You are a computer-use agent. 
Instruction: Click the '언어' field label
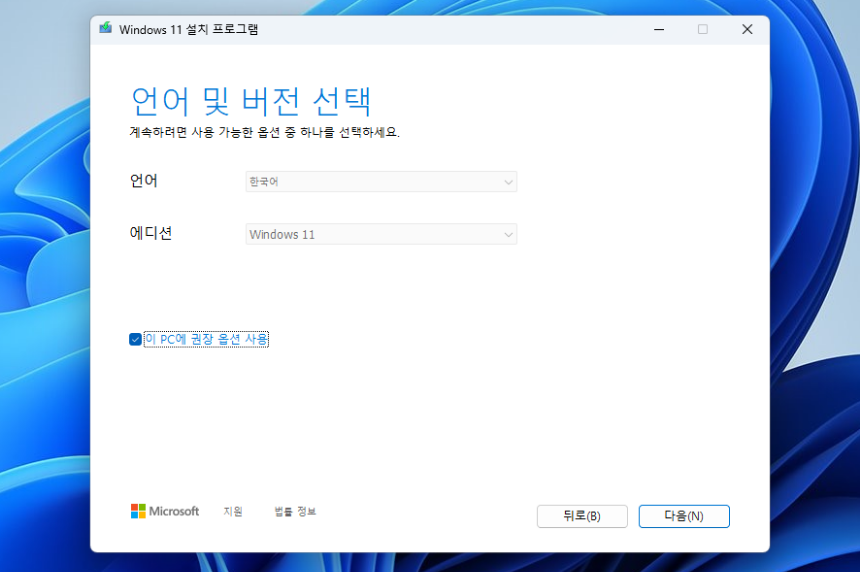click(144, 180)
